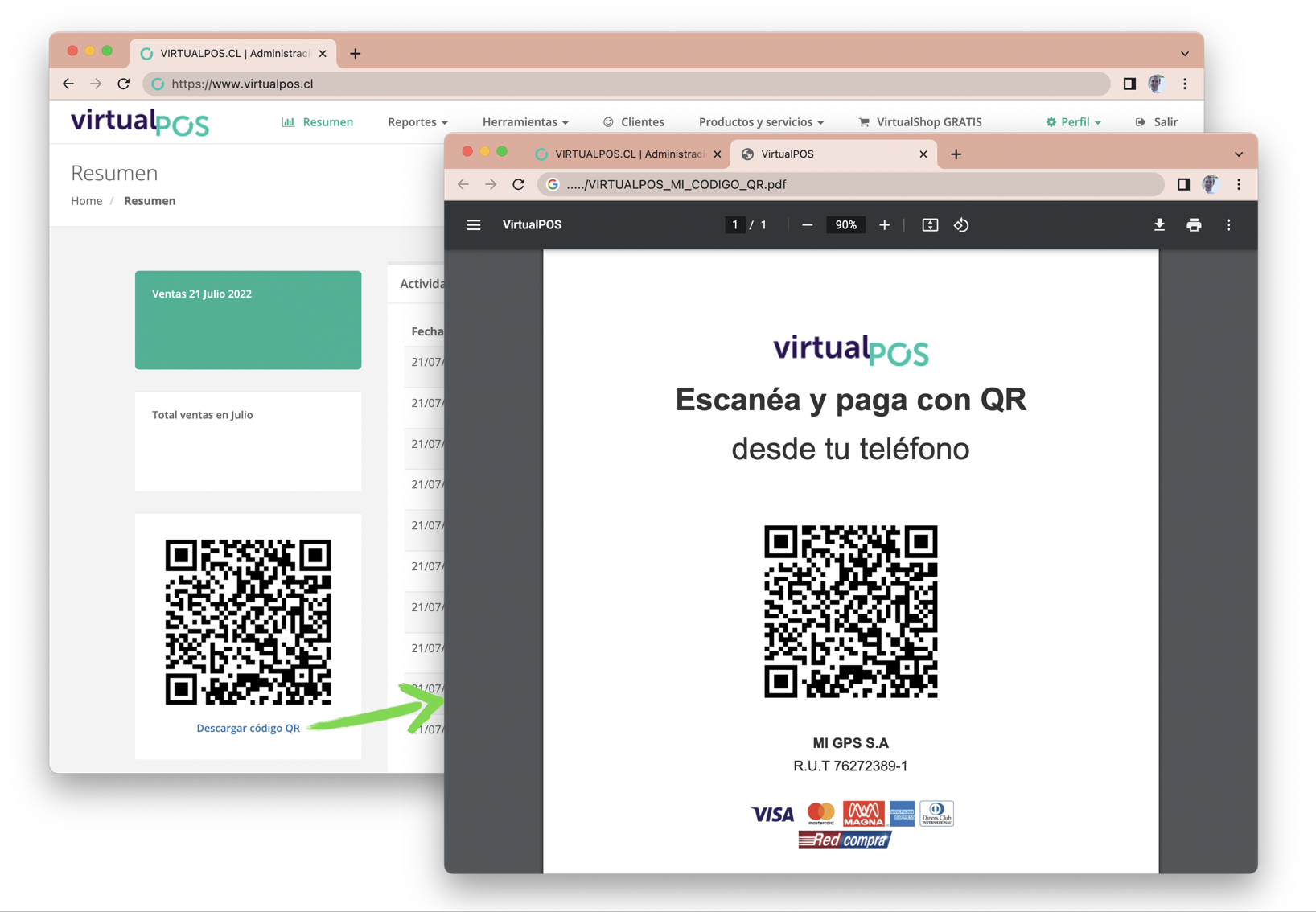This screenshot has height=912, width=1316.
Task: Click the fit to page icon
Action: coord(930,225)
